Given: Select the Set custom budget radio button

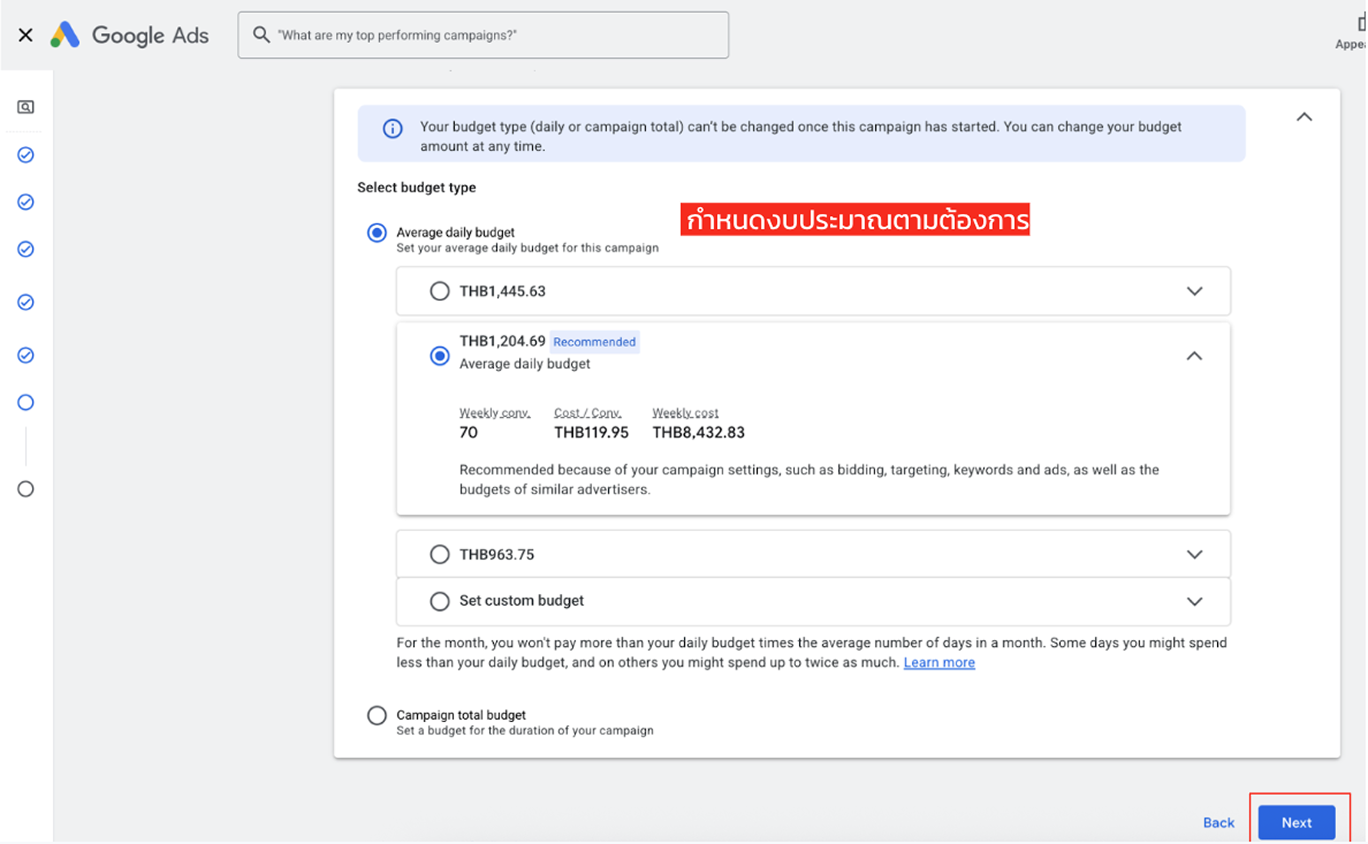Looking at the screenshot, I should click(x=439, y=601).
